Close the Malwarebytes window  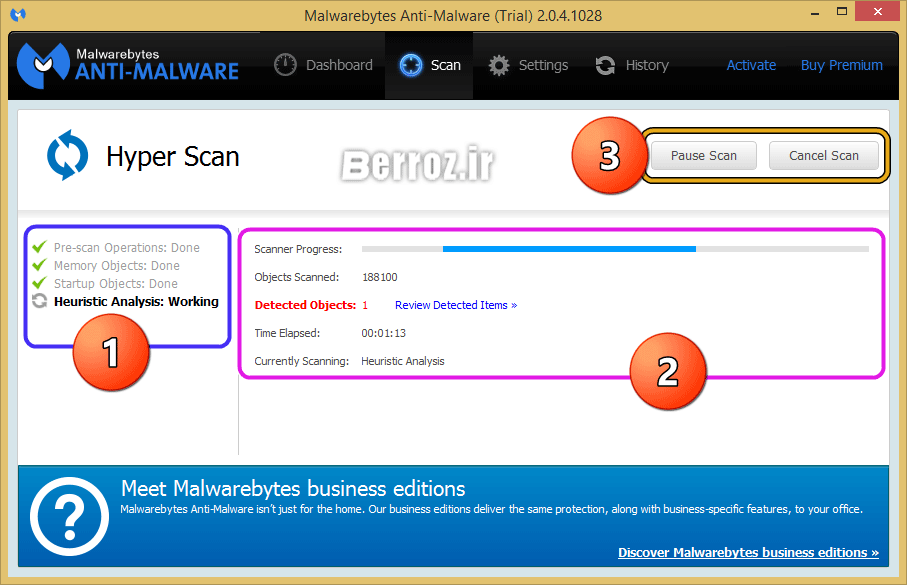pos(877,12)
